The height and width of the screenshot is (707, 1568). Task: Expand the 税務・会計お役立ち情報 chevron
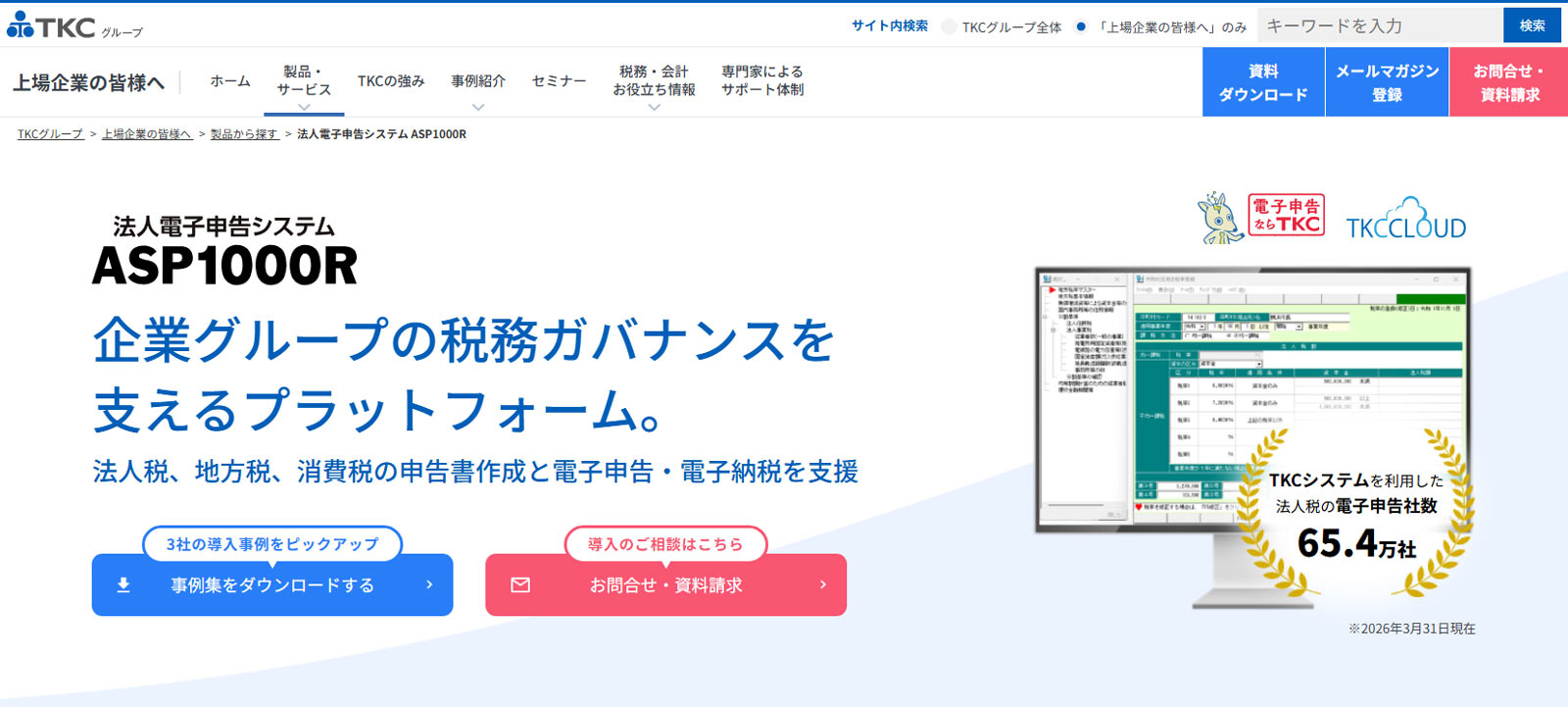[x=654, y=107]
